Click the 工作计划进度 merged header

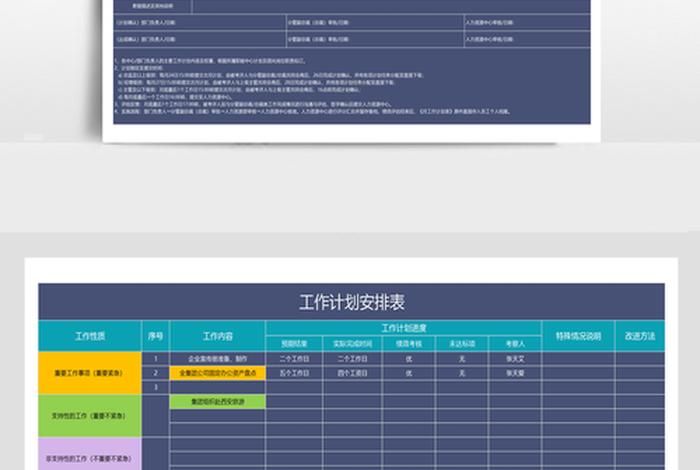click(x=404, y=328)
